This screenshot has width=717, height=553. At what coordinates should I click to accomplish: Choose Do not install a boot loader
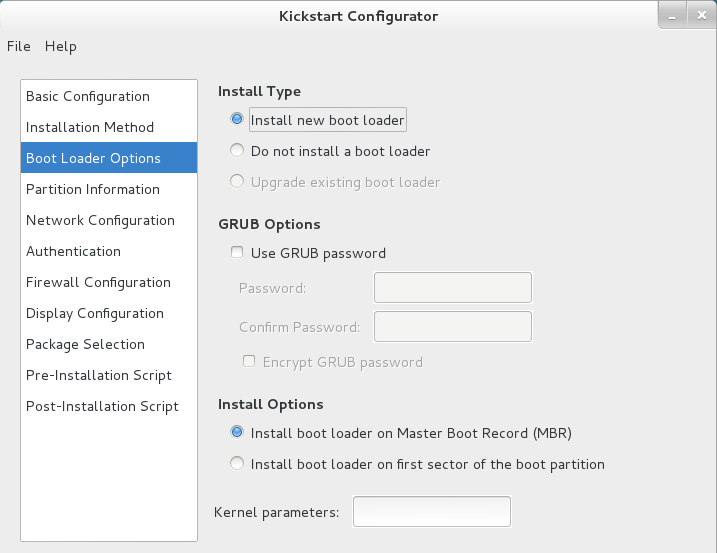point(237,151)
